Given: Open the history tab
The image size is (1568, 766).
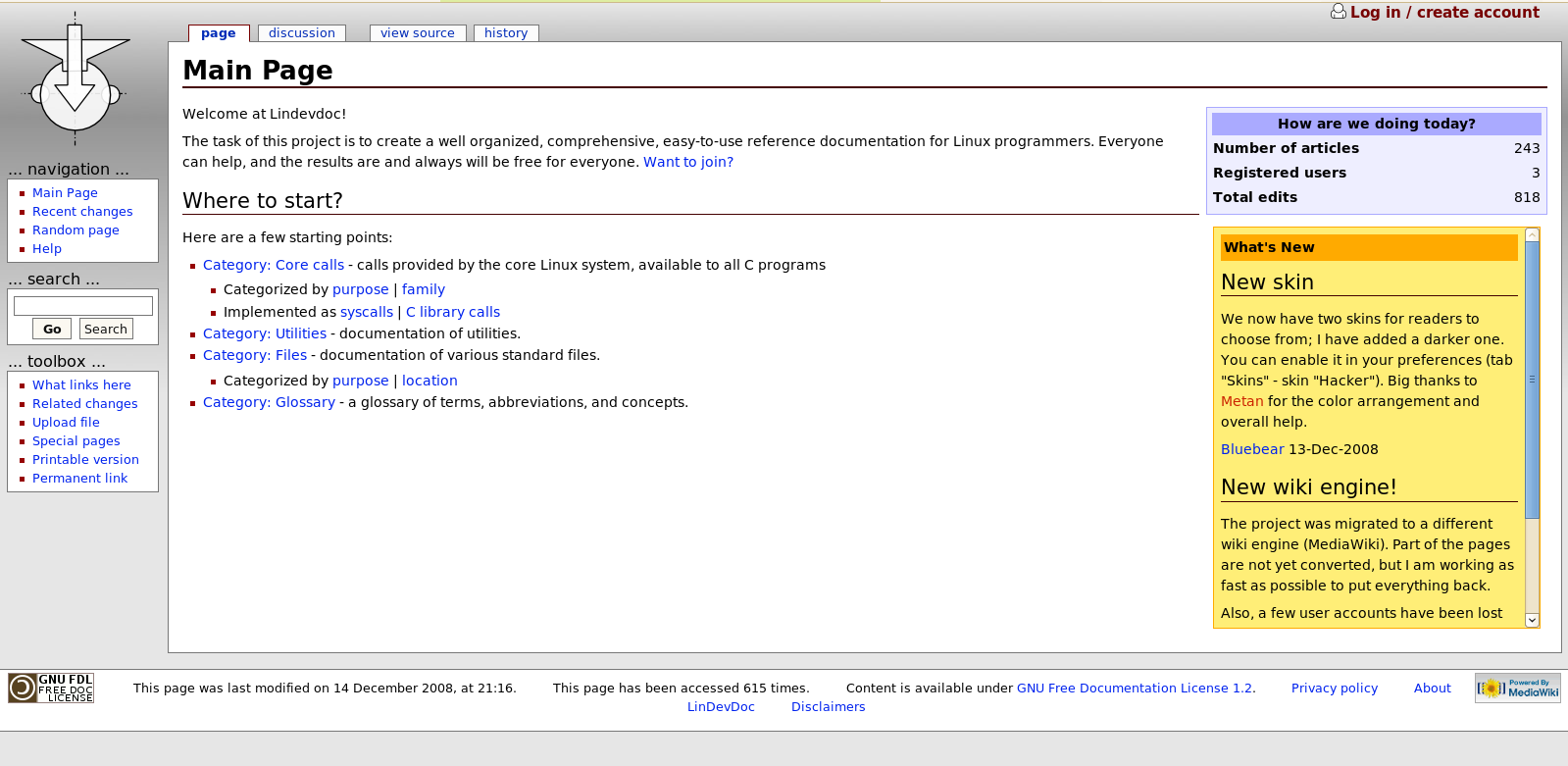Looking at the screenshot, I should coord(505,33).
